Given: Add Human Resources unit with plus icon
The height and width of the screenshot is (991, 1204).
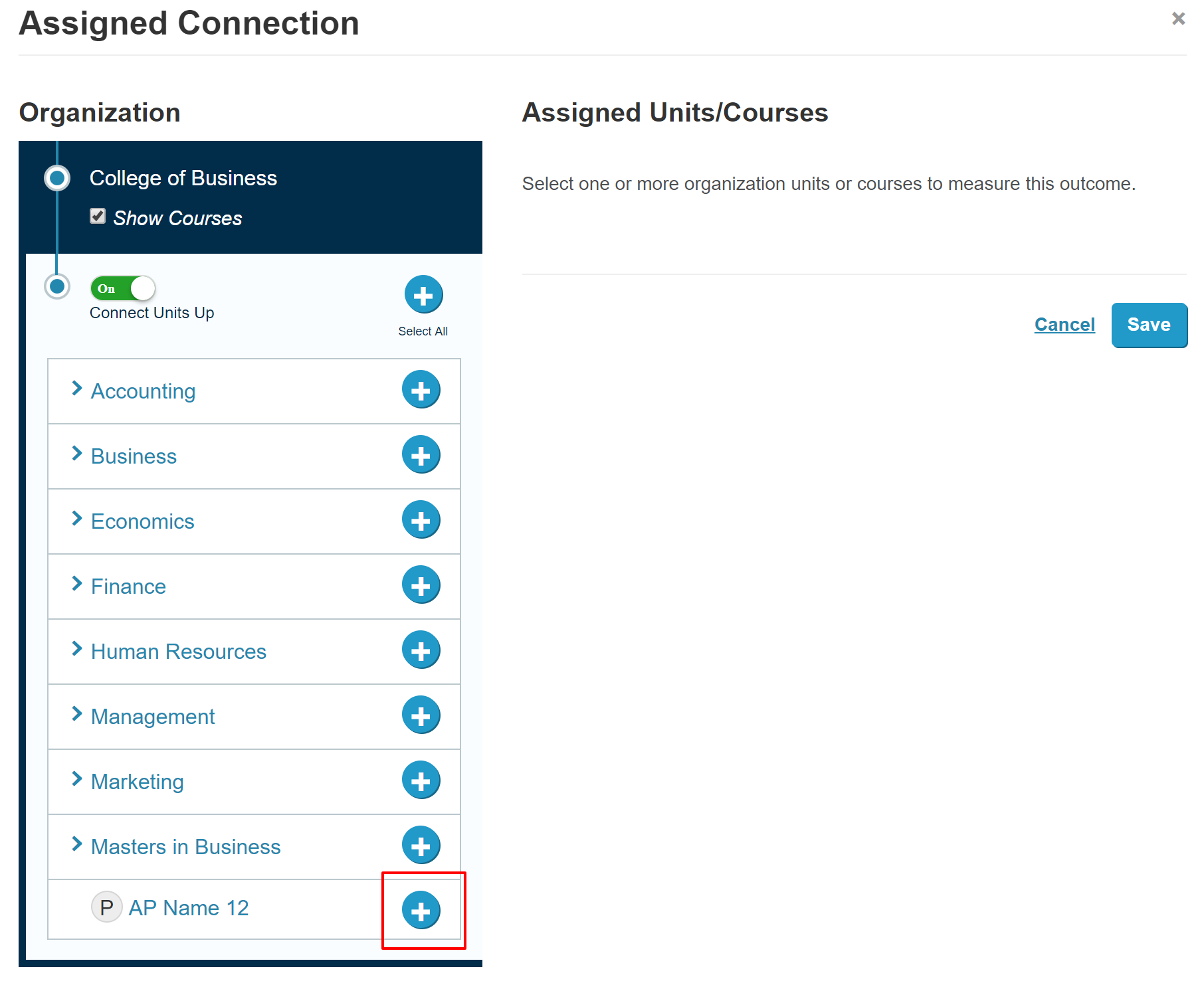Looking at the screenshot, I should click(x=421, y=650).
